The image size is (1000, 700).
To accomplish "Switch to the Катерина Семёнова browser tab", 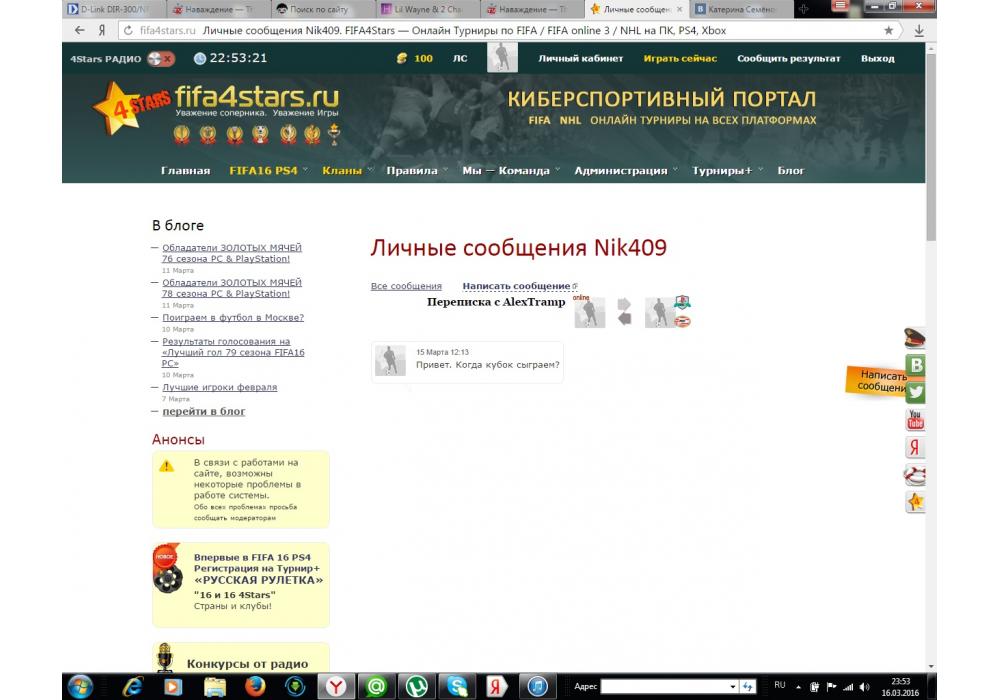I will (x=741, y=9).
